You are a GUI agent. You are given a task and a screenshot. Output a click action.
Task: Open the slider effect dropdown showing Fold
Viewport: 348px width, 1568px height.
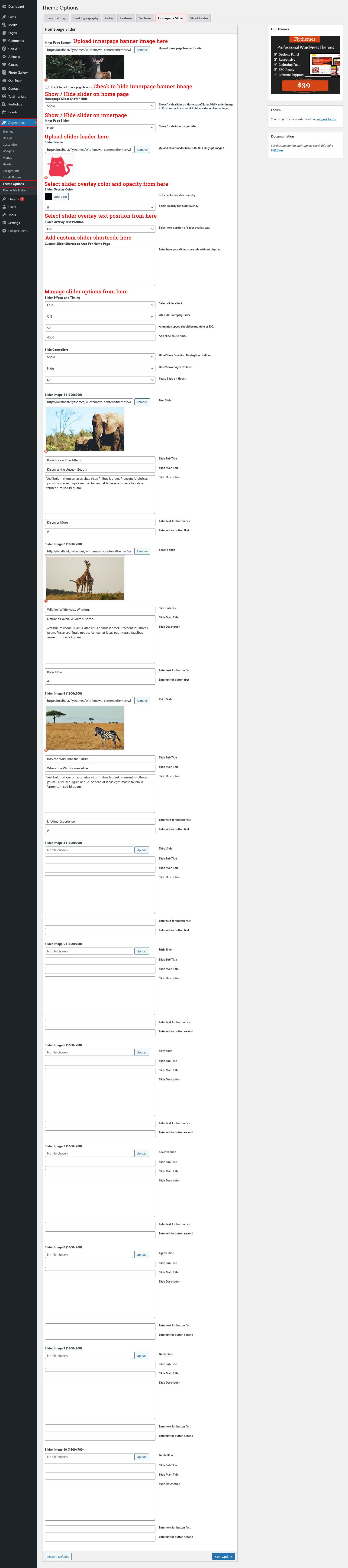100,305
